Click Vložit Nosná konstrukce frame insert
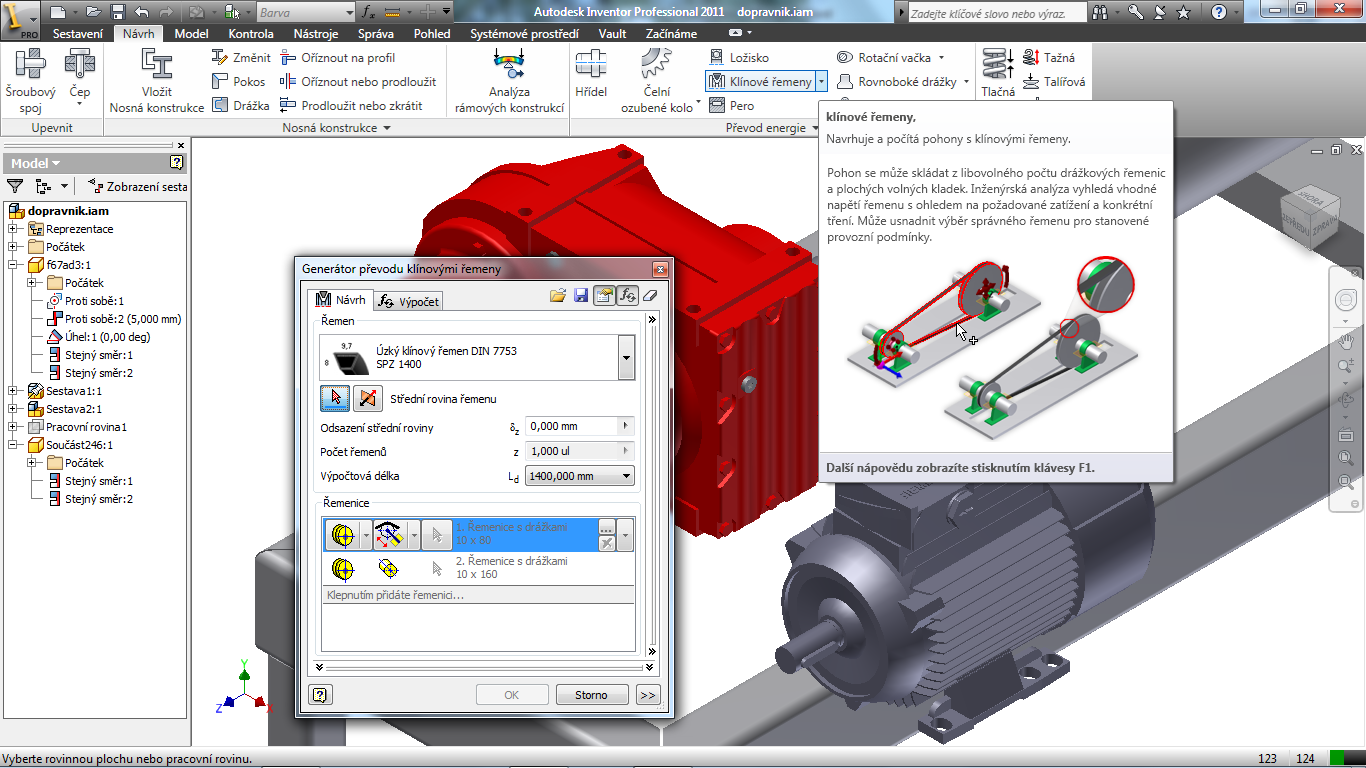This screenshot has height=768, width=1366. [157, 80]
